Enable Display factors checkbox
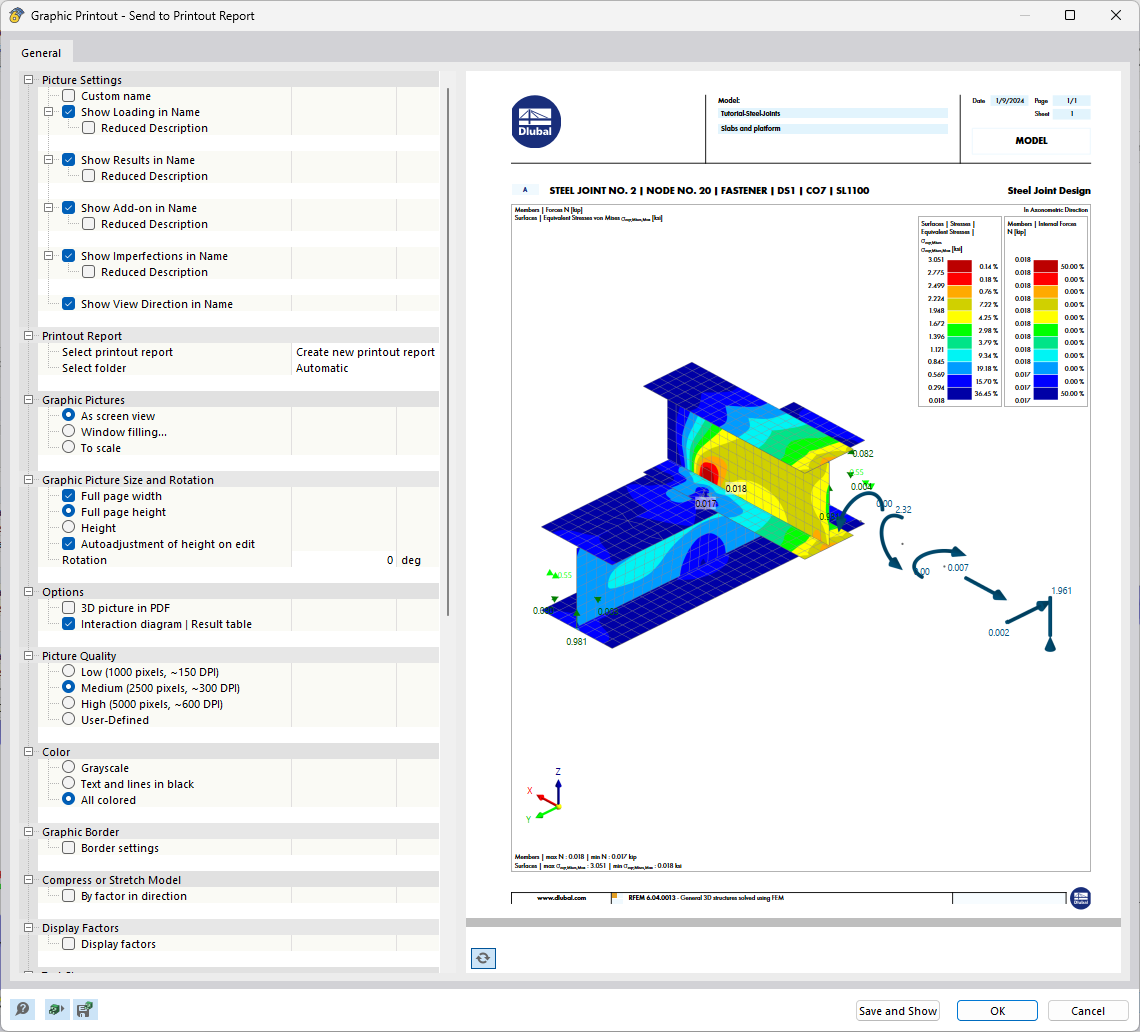 (68, 944)
